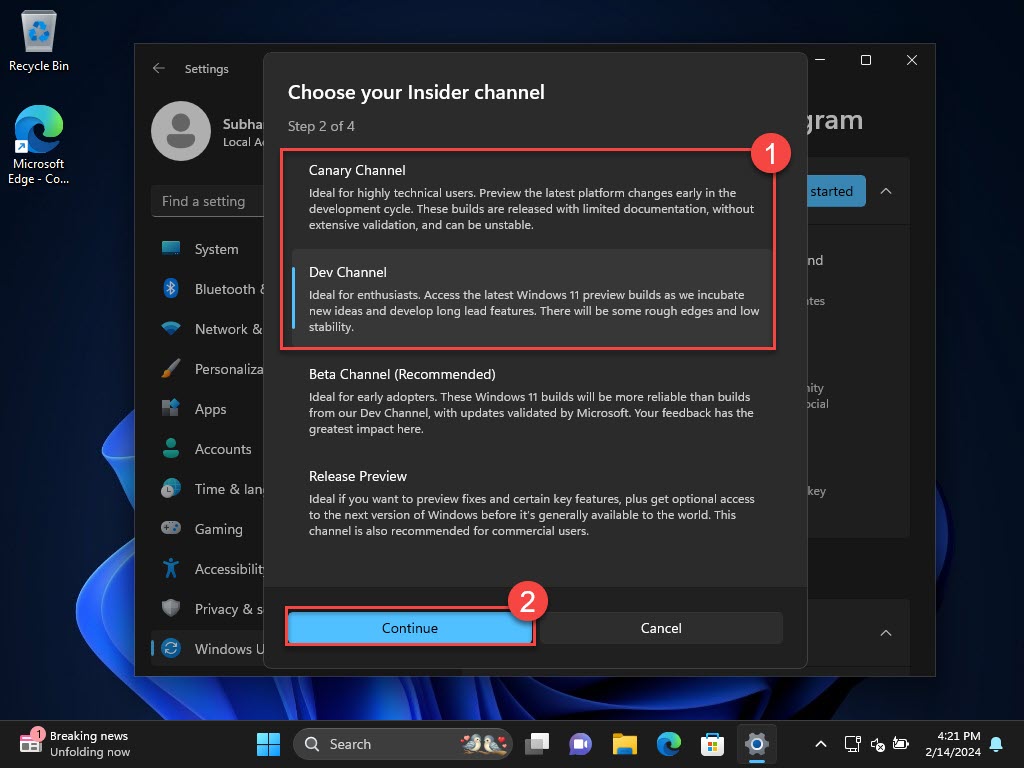The image size is (1024, 768).
Task: Collapse the bottom-right settings section
Action: (886, 633)
